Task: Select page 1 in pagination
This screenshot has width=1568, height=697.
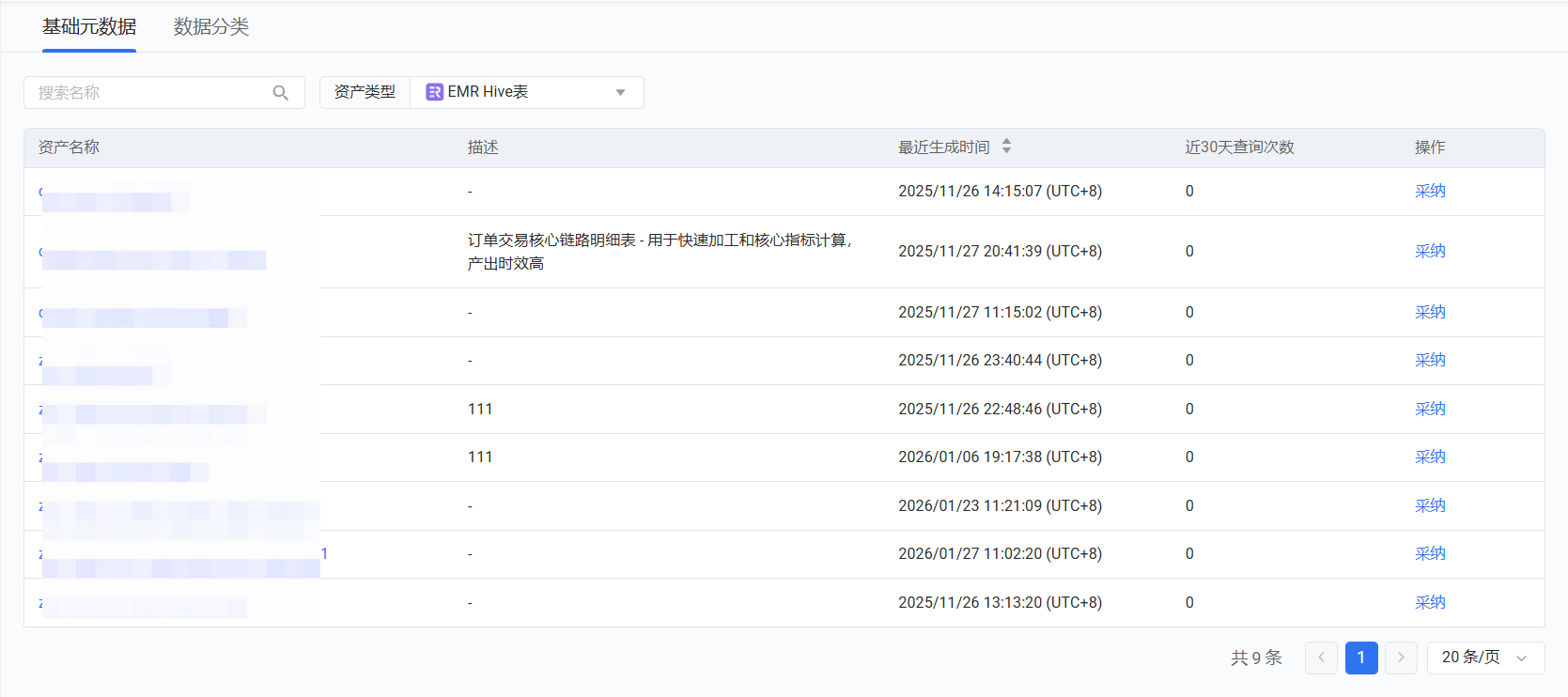Action: coord(1361,658)
